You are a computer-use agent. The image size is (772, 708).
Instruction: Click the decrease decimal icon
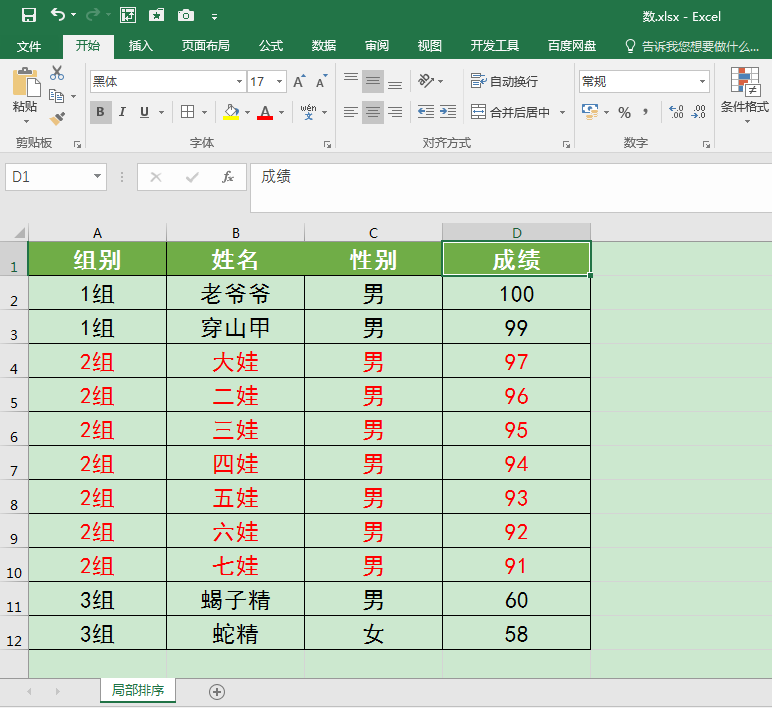[x=698, y=112]
